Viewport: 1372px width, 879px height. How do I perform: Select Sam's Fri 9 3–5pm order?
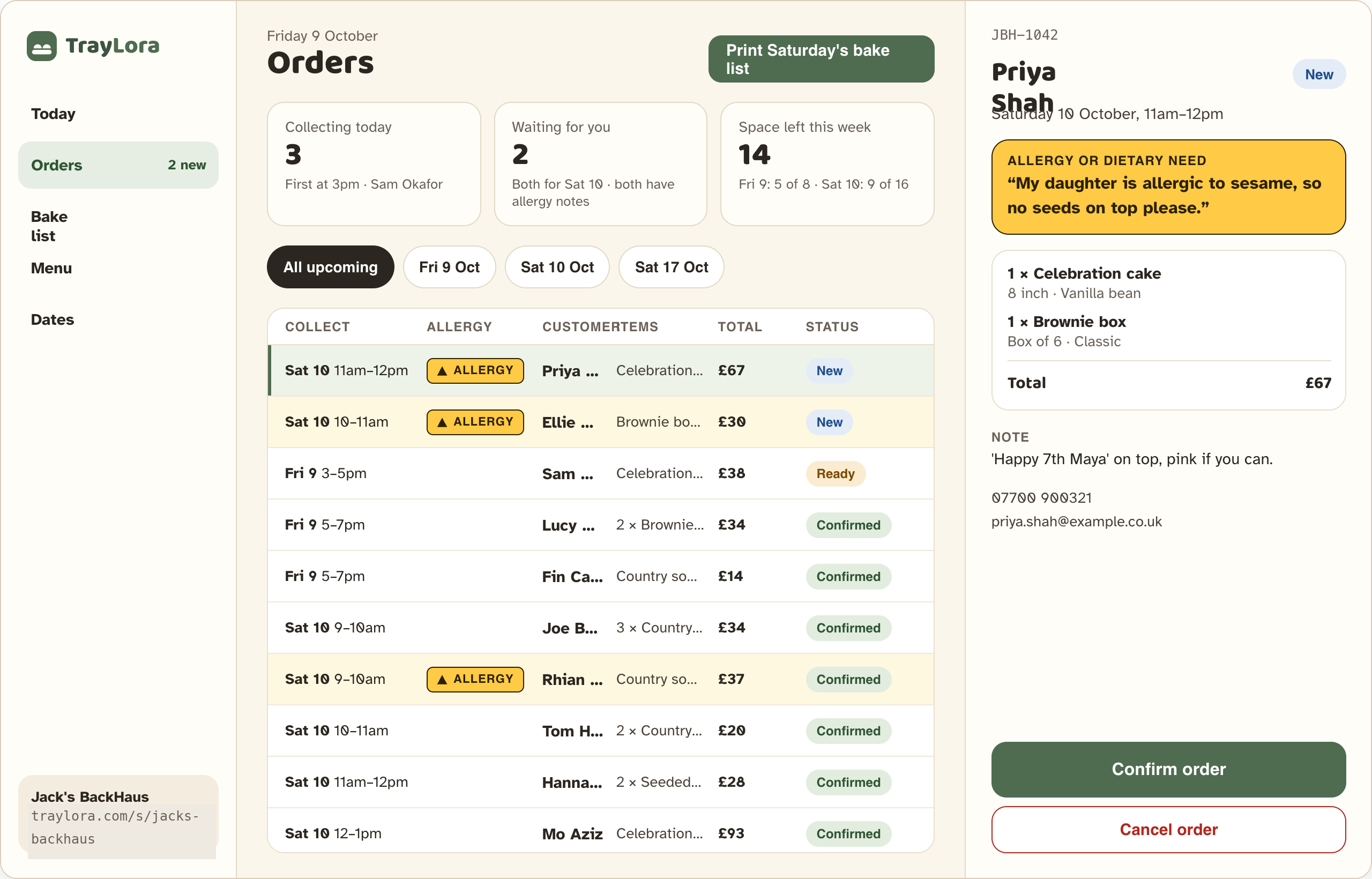pyautogui.click(x=600, y=473)
